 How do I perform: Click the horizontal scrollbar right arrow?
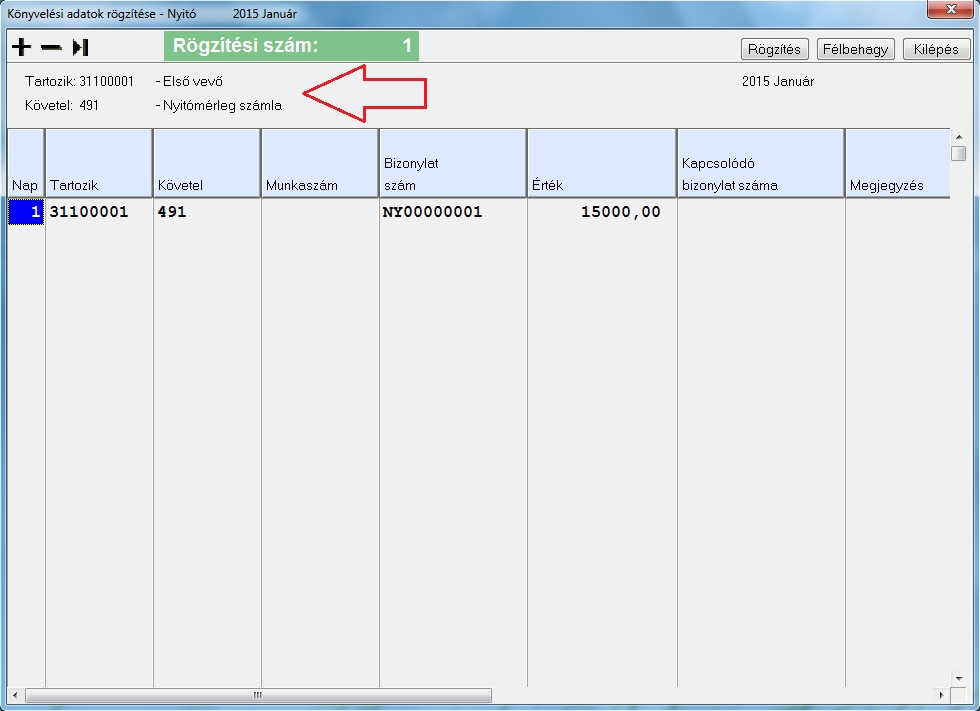(940, 695)
